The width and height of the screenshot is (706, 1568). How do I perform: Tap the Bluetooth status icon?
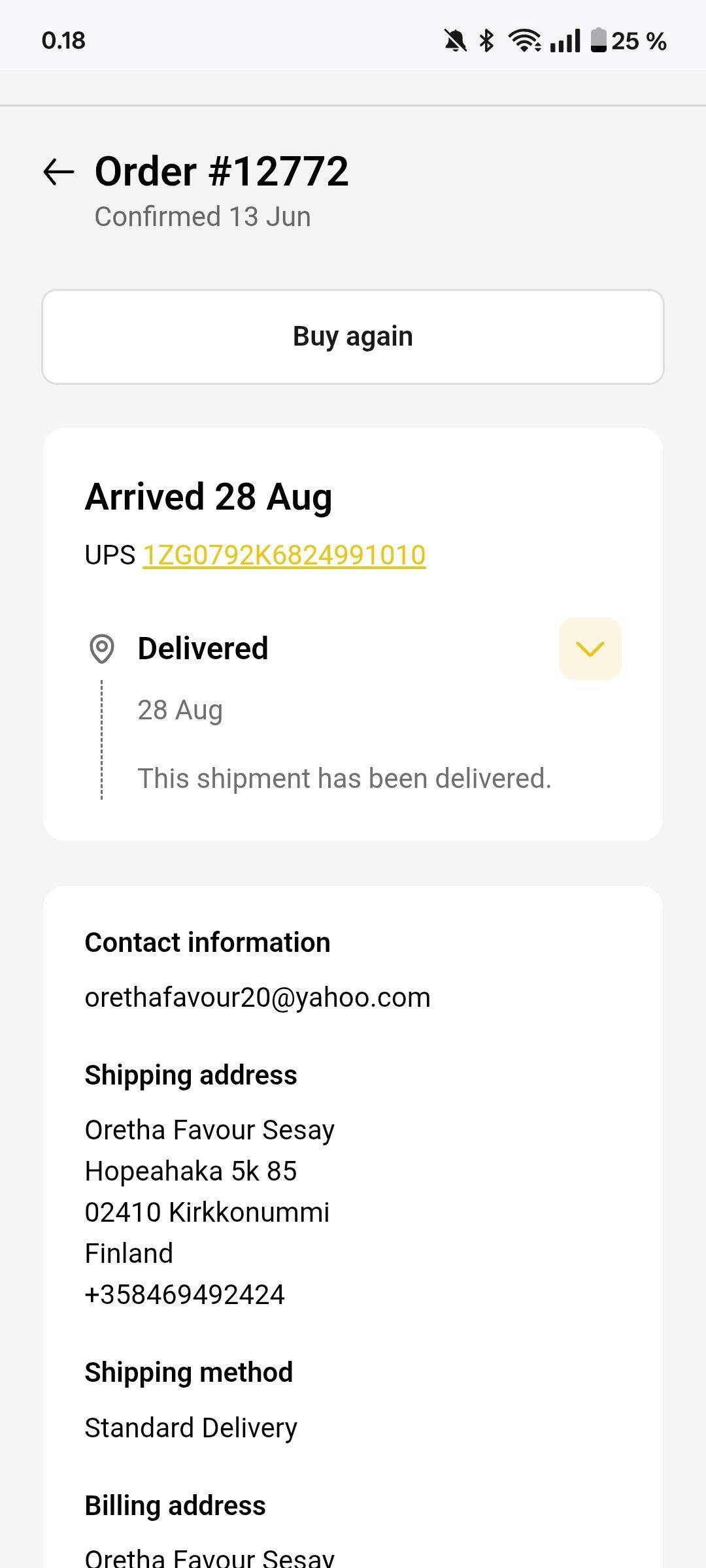coord(486,41)
